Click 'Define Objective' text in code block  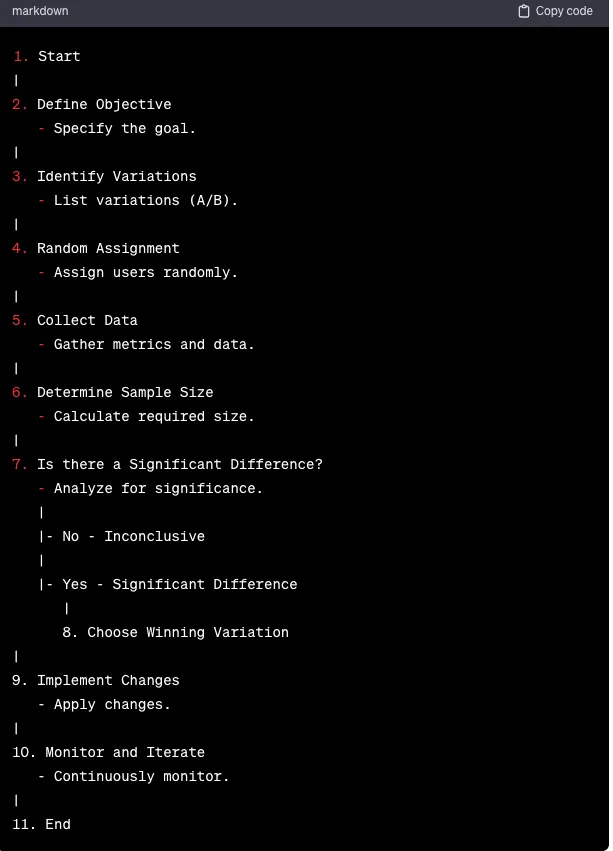pos(104,104)
